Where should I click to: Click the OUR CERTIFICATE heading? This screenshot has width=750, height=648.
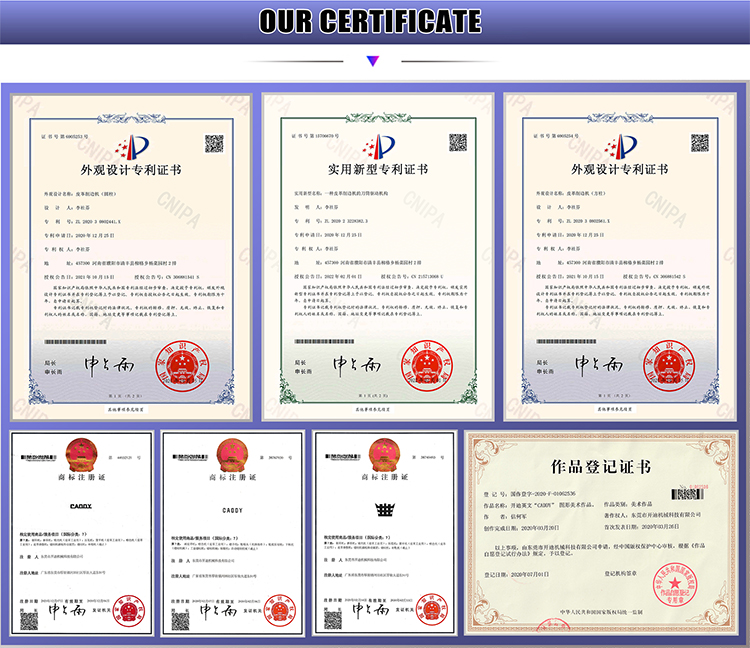370,21
